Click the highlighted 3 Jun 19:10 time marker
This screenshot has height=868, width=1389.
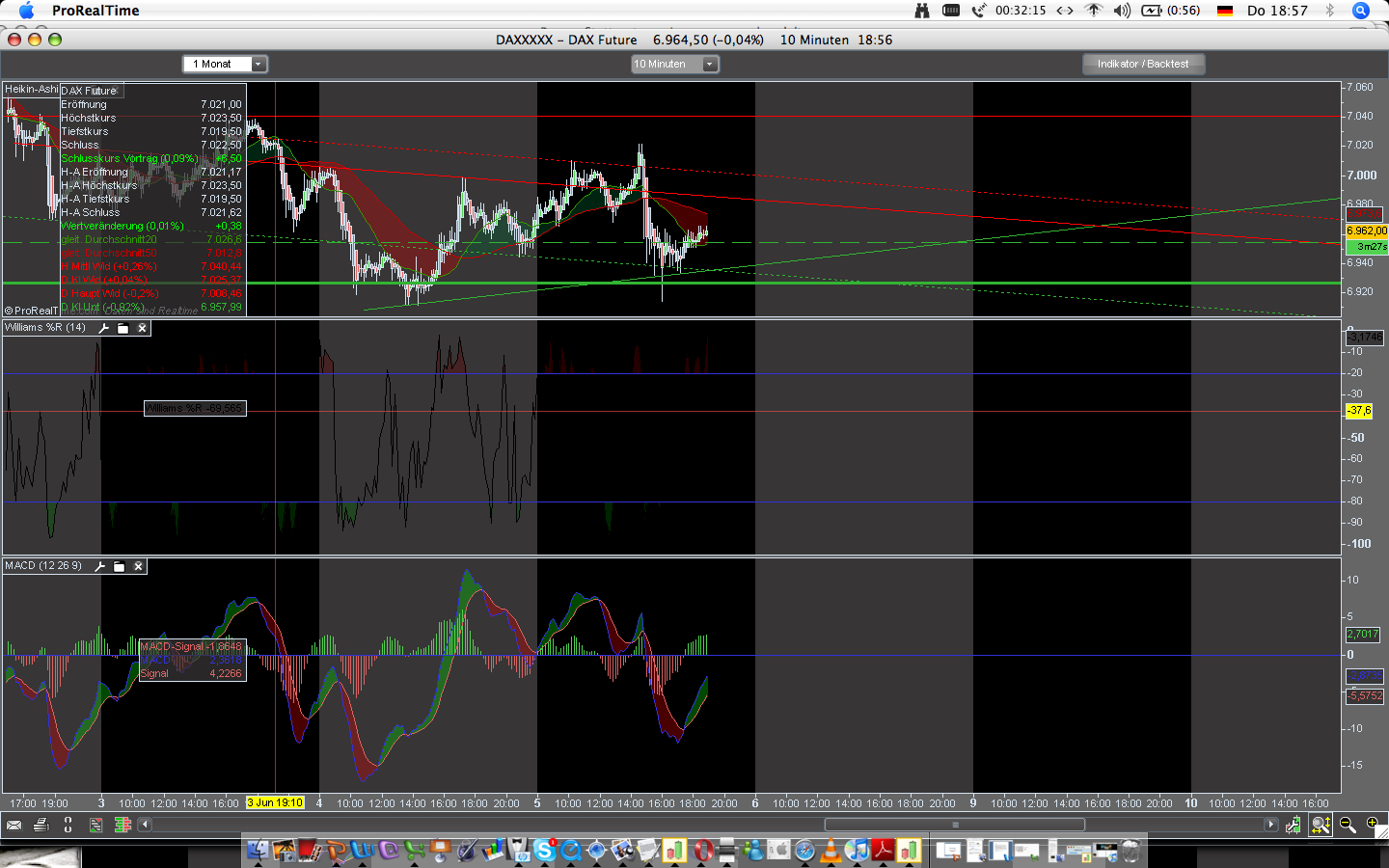(275, 802)
